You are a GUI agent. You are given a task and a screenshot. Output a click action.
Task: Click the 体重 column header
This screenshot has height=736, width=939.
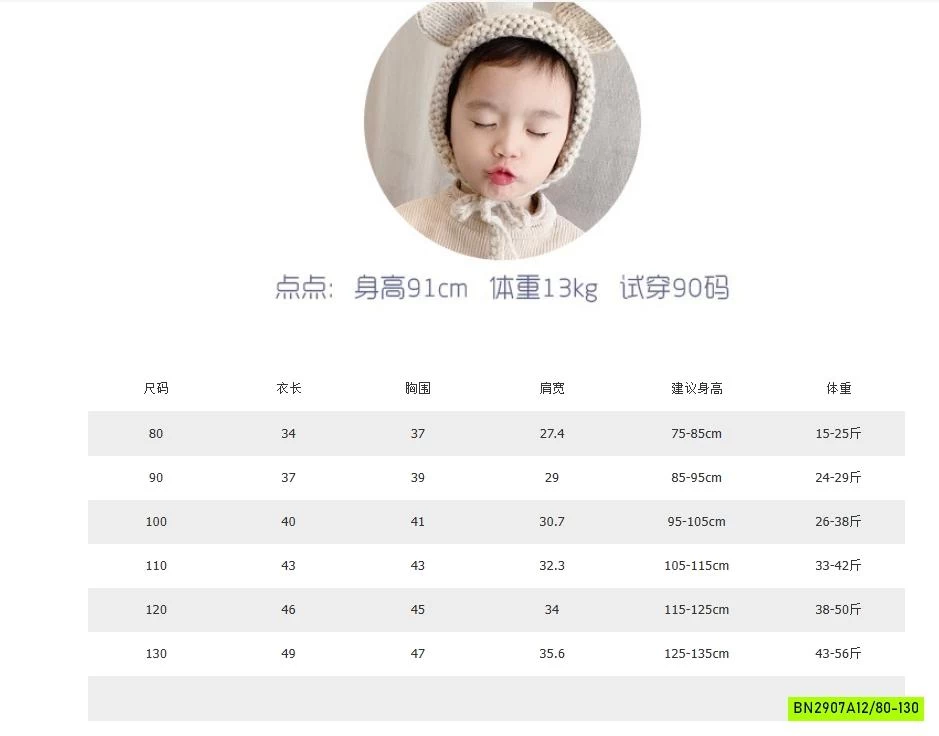(x=838, y=388)
